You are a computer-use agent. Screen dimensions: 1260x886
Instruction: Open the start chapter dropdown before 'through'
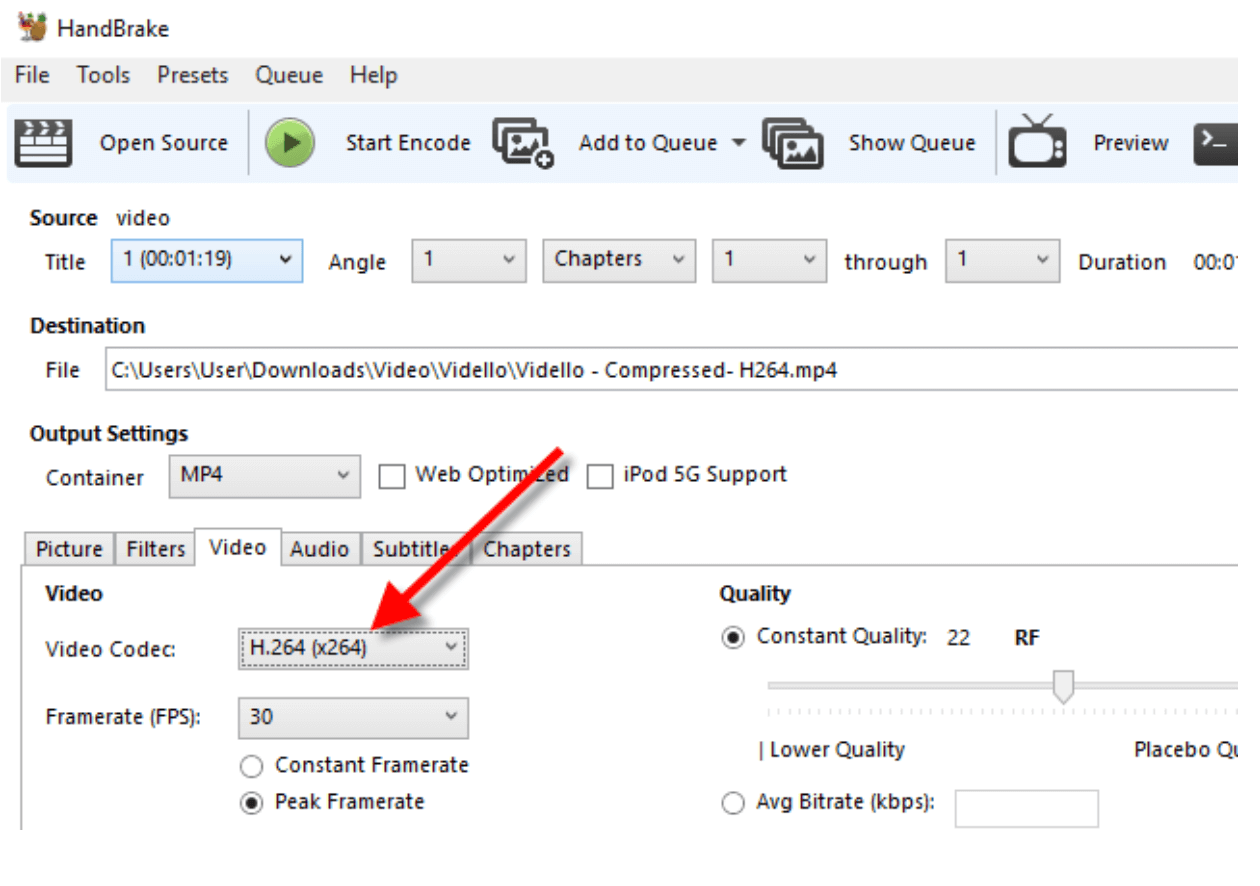coord(769,260)
